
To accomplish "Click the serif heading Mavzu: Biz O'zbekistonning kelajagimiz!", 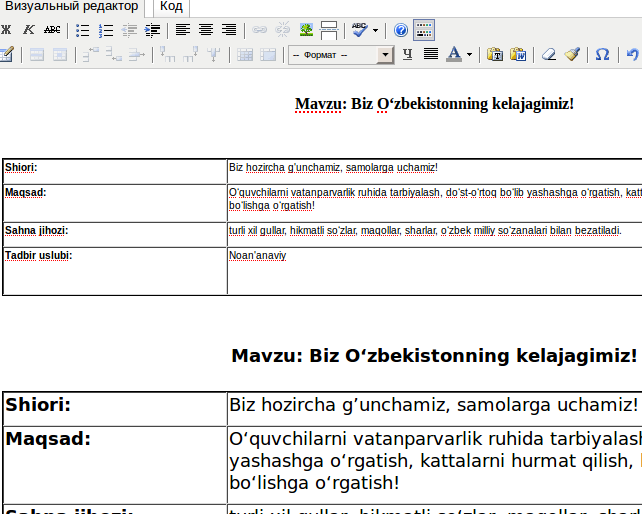I will [434, 104].
